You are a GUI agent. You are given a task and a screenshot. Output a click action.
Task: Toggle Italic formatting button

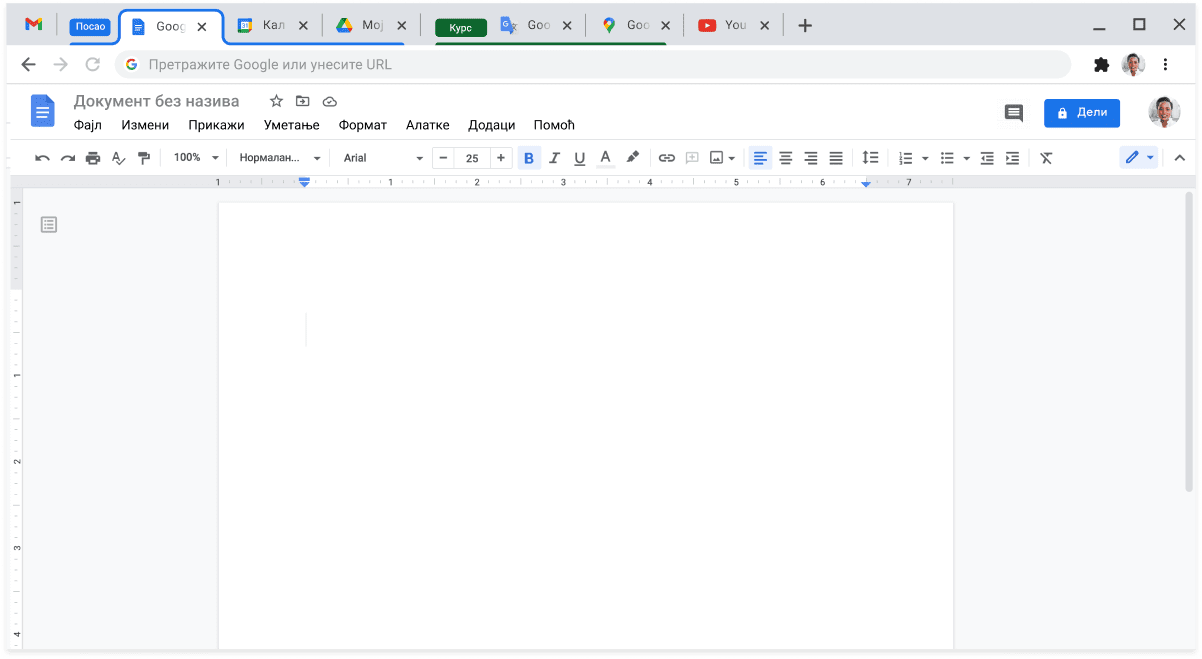click(x=554, y=158)
